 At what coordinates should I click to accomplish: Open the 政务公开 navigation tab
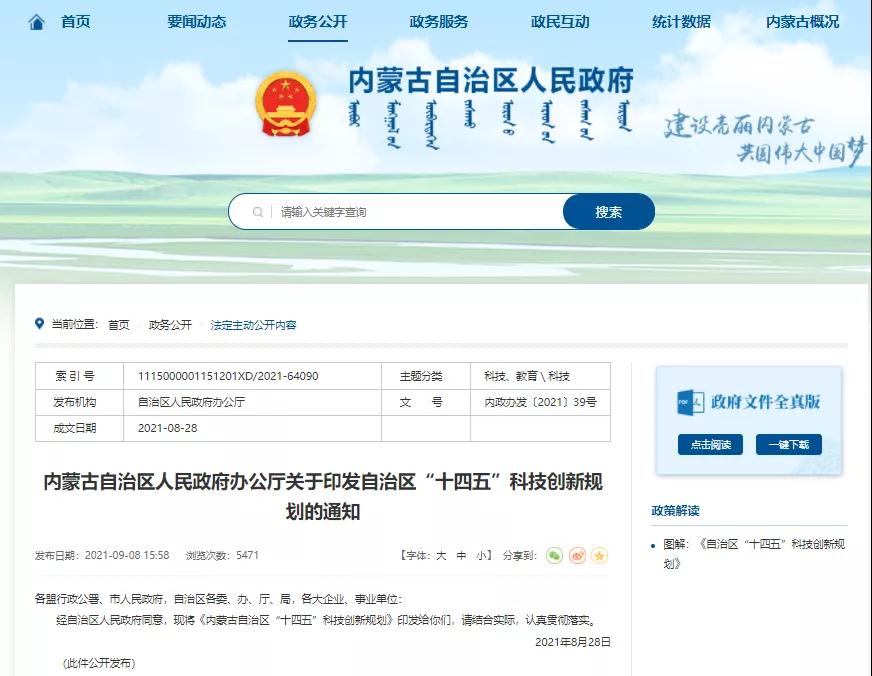click(x=317, y=22)
